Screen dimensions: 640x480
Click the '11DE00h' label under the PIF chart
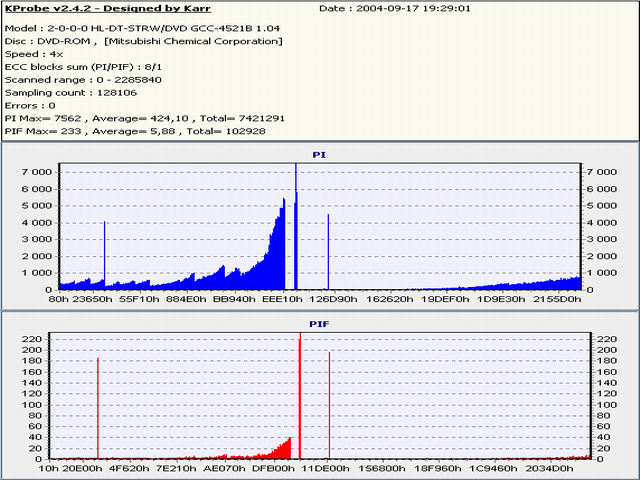(325, 468)
